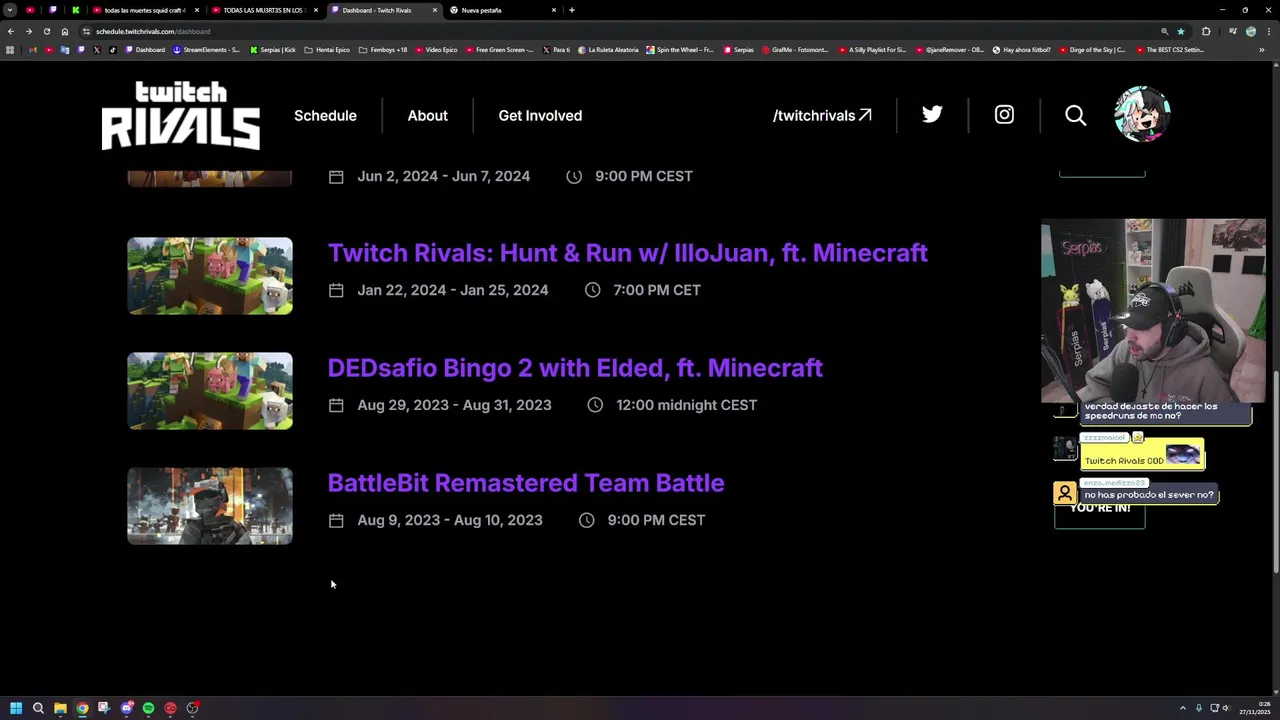The height and width of the screenshot is (720, 1280).
Task: Open the Get Involved menu item
Action: pos(540,115)
